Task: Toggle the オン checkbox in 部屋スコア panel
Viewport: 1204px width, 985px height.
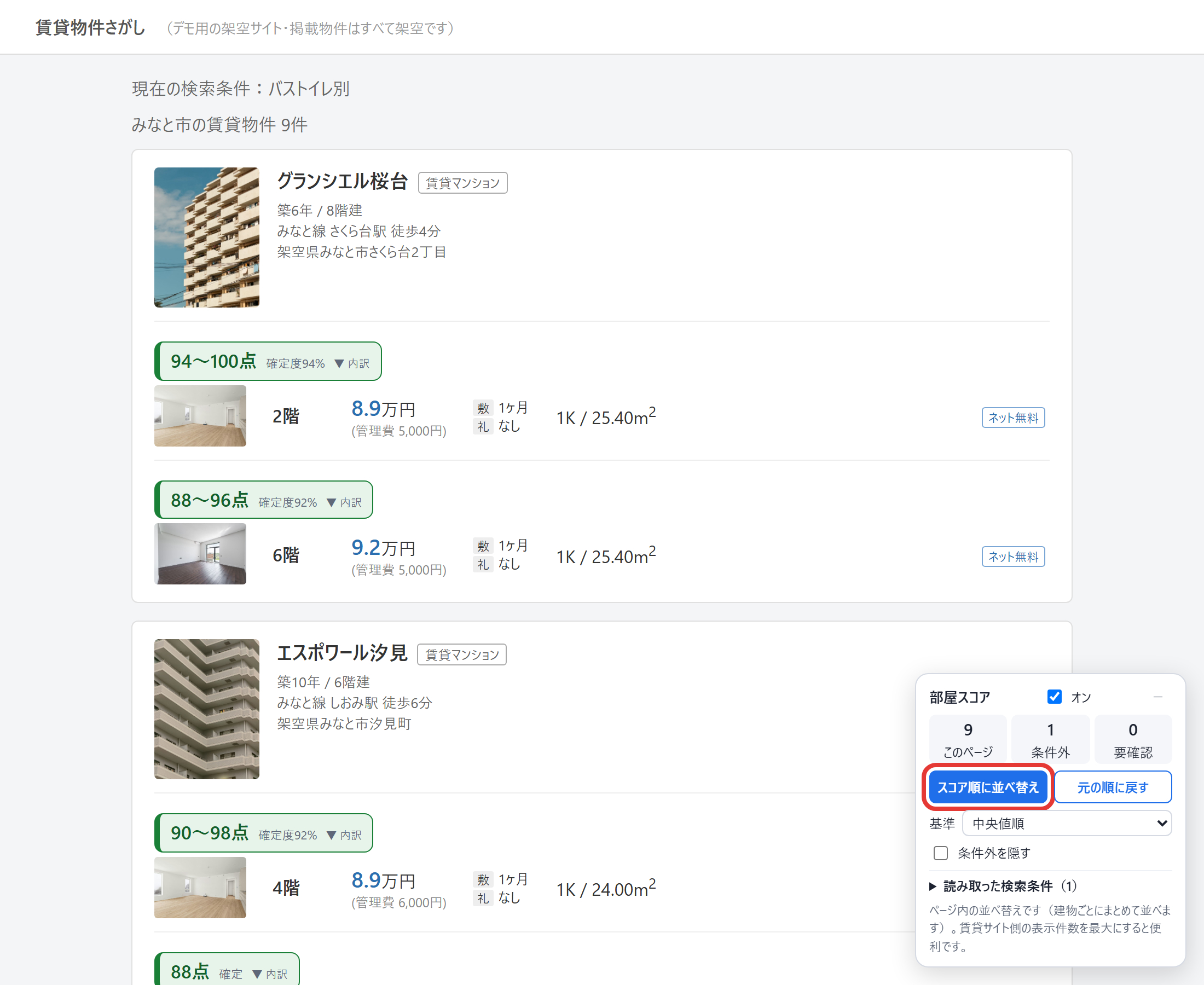Action: click(1054, 697)
